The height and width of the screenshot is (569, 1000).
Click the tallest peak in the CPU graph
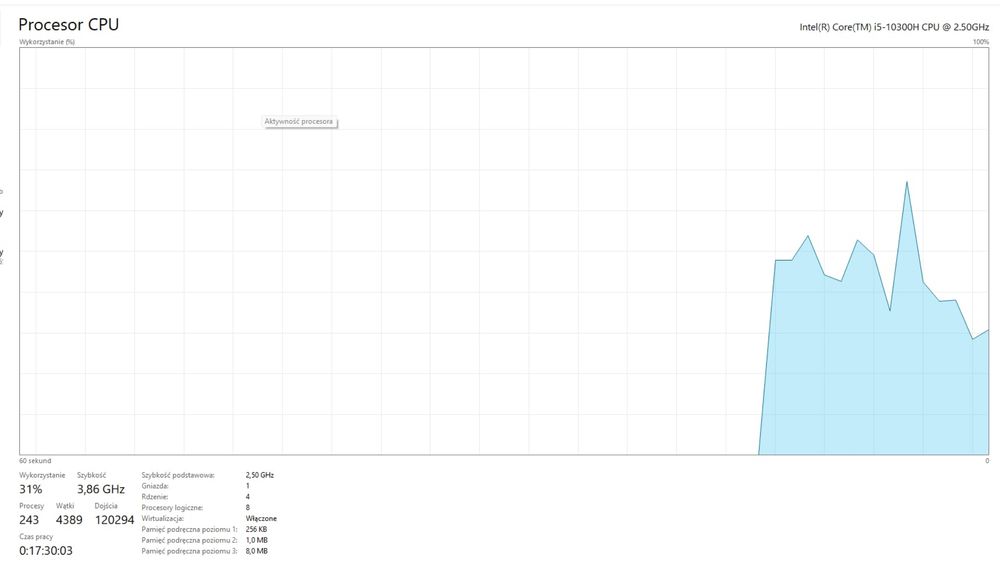tap(906, 182)
